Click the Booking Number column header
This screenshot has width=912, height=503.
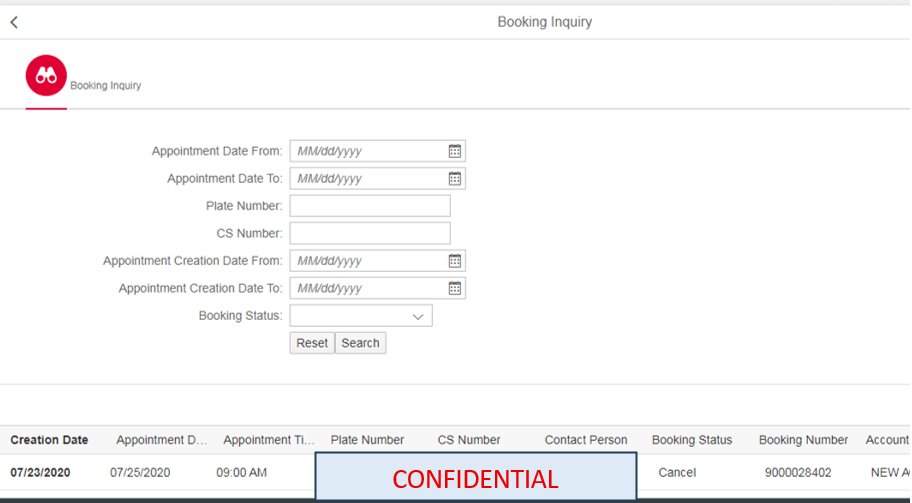(803, 440)
